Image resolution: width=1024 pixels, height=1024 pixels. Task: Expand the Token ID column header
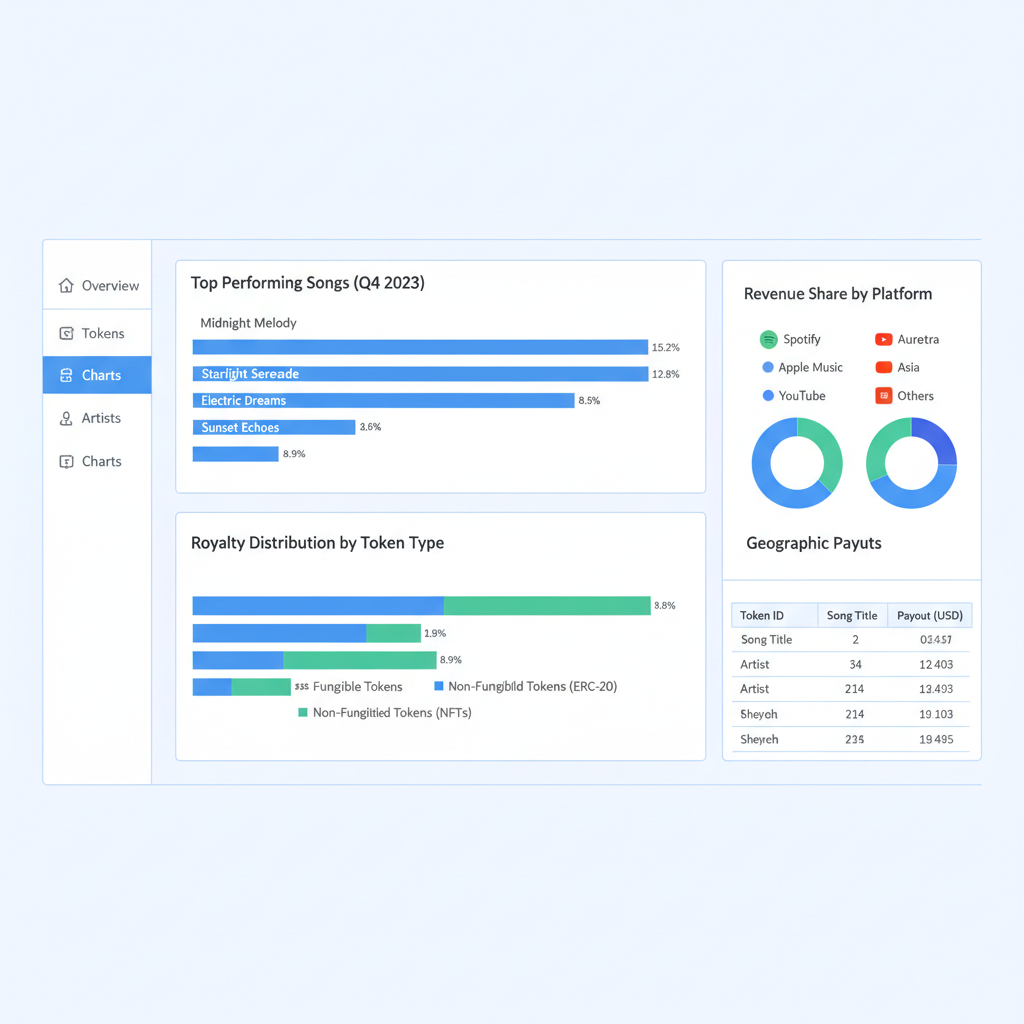[x=773, y=615]
